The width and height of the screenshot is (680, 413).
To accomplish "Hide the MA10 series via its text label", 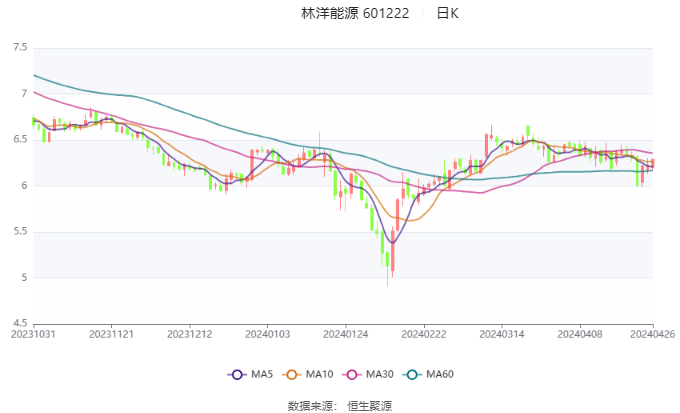I will [319, 374].
